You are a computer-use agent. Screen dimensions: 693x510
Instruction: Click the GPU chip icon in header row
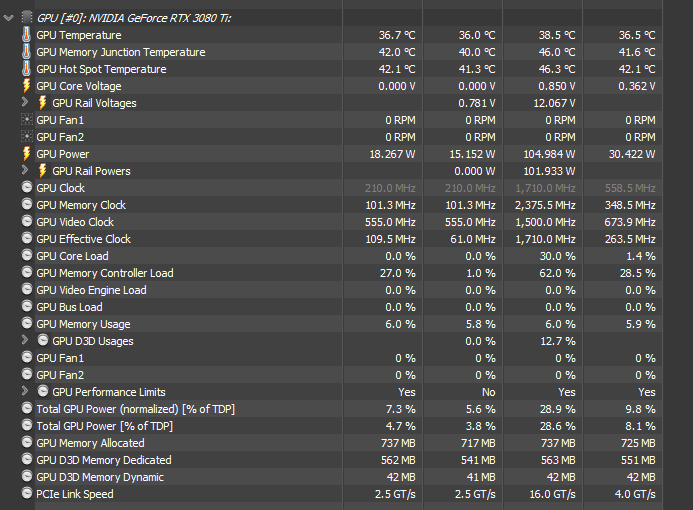point(27,18)
